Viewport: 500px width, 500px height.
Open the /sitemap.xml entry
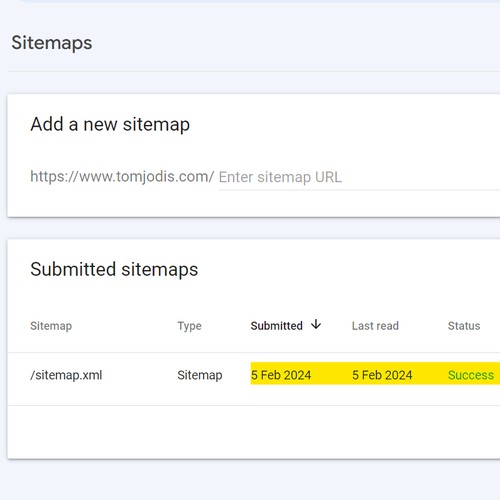click(x=66, y=375)
